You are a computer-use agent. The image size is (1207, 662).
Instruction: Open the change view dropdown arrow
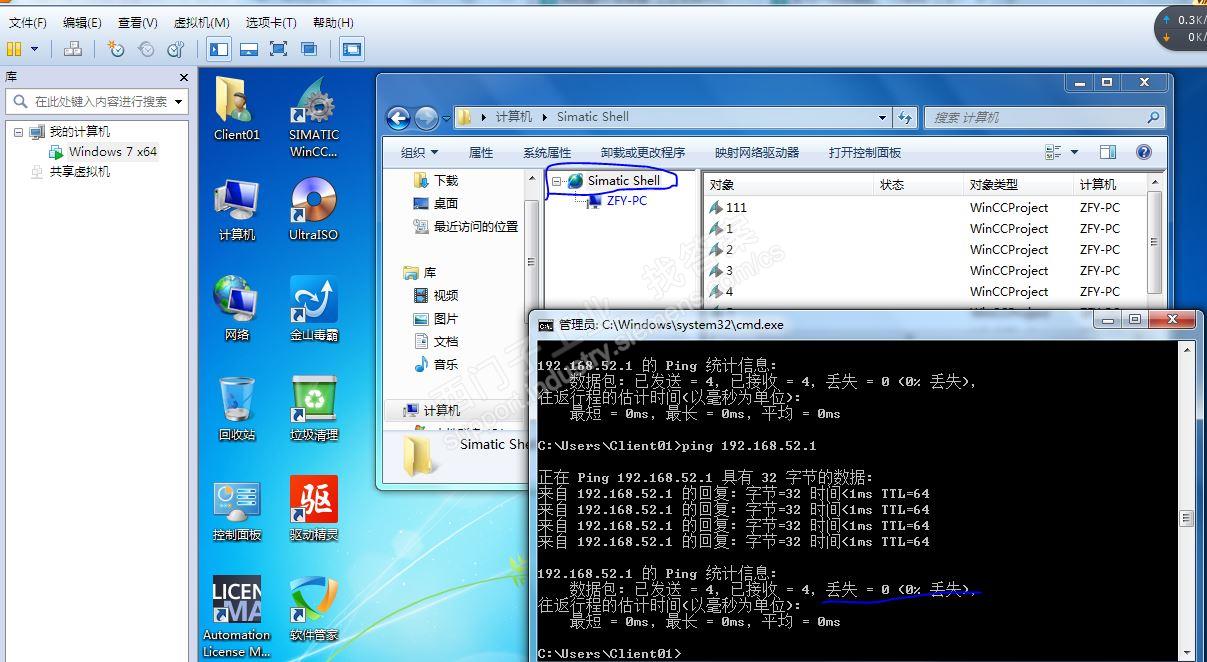pyautogui.click(x=1075, y=153)
